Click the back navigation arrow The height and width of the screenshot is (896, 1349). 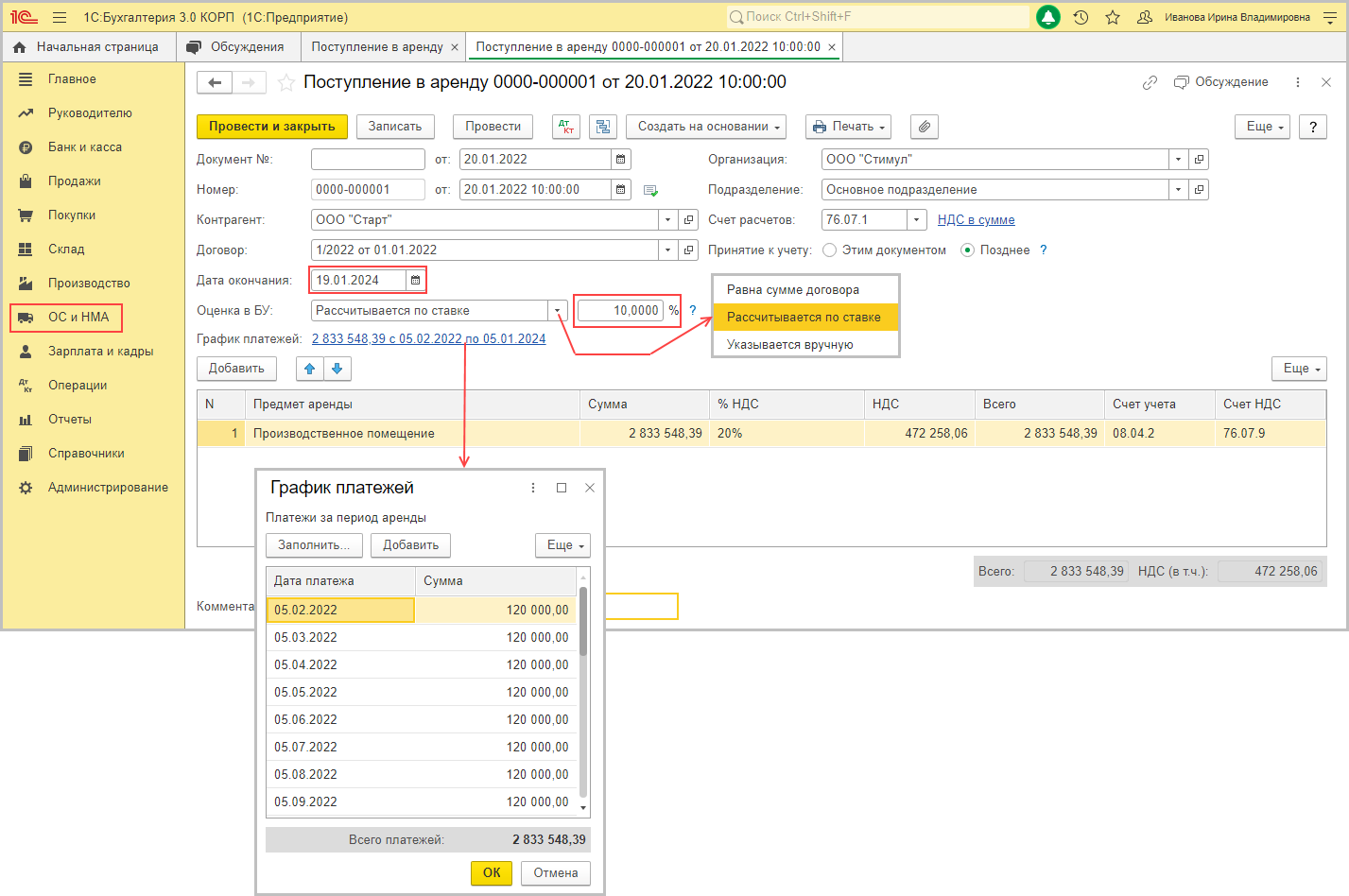pos(215,83)
